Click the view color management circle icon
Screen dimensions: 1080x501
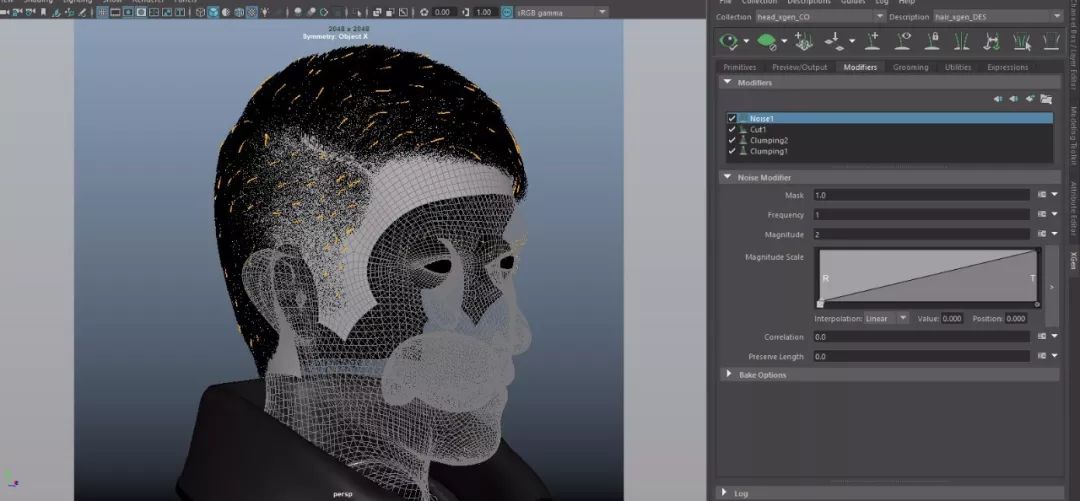point(507,12)
